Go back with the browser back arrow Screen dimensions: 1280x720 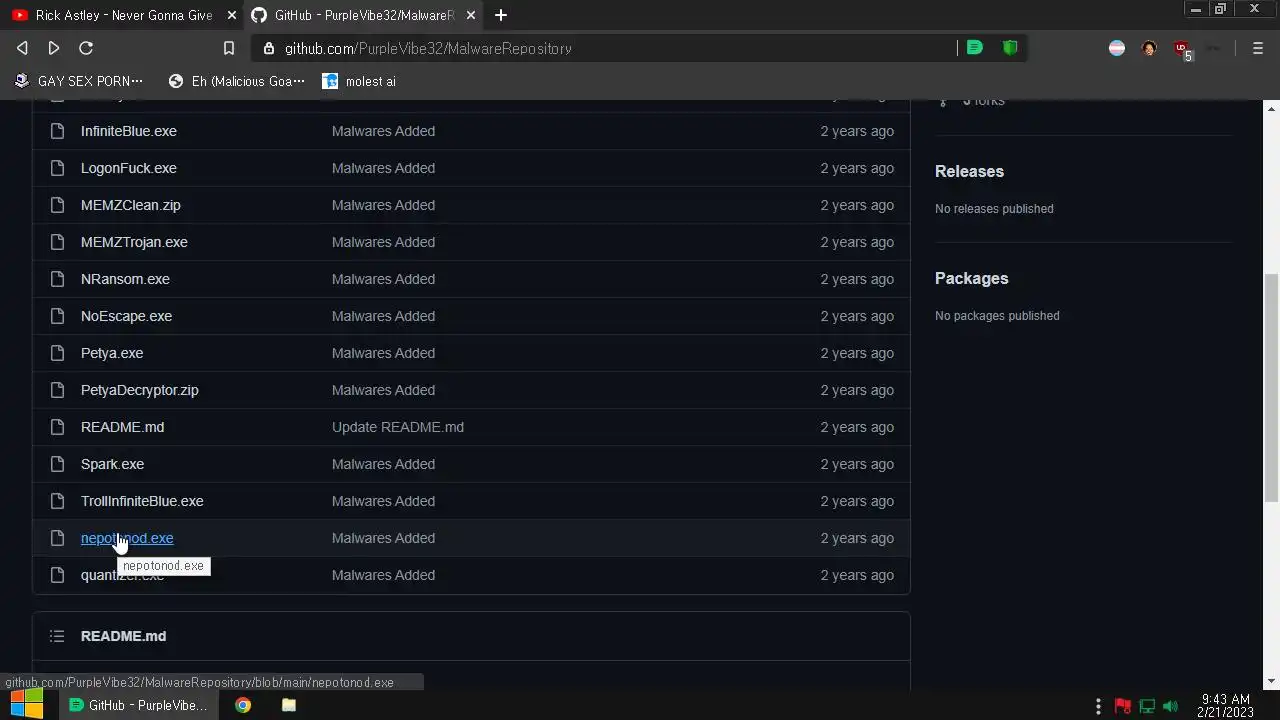click(x=22, y=48)
